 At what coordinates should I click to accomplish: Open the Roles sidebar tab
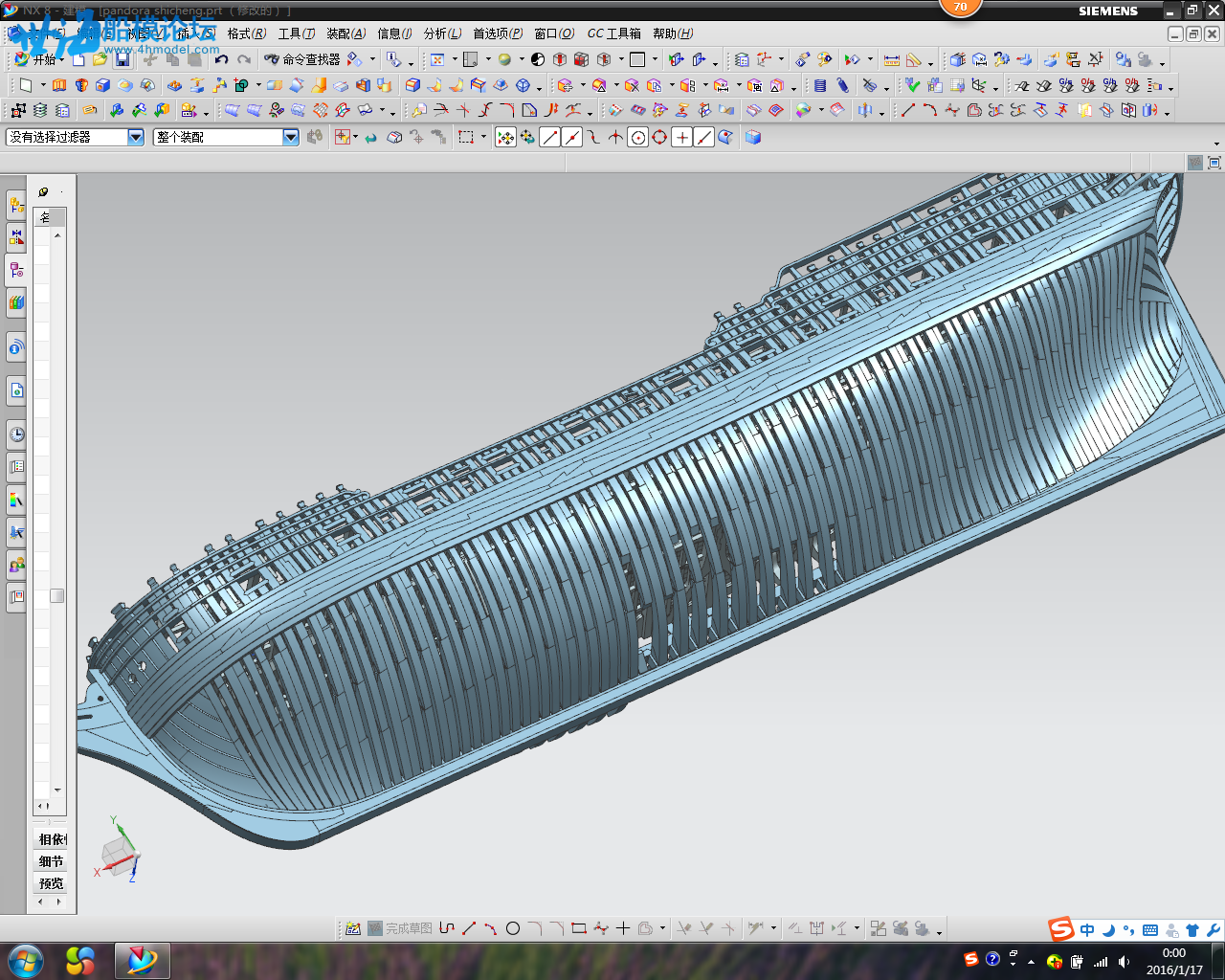click(x=16, y=565)
